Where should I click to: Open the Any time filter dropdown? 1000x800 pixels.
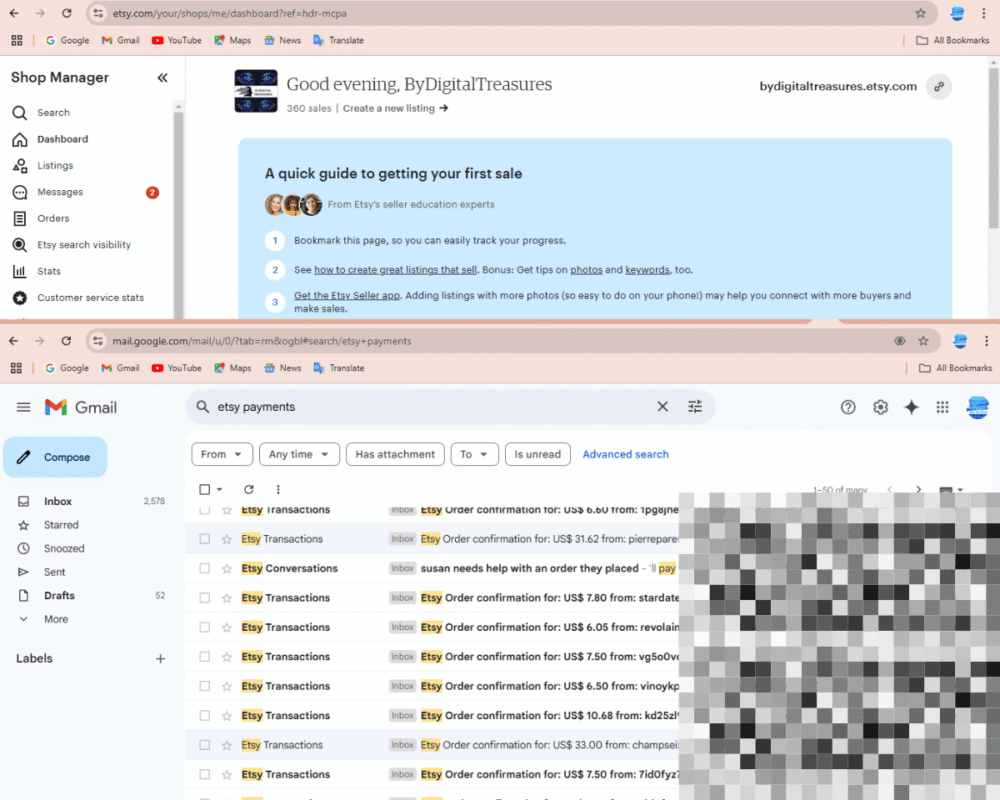pyautogui.click(x=299, y=454)
